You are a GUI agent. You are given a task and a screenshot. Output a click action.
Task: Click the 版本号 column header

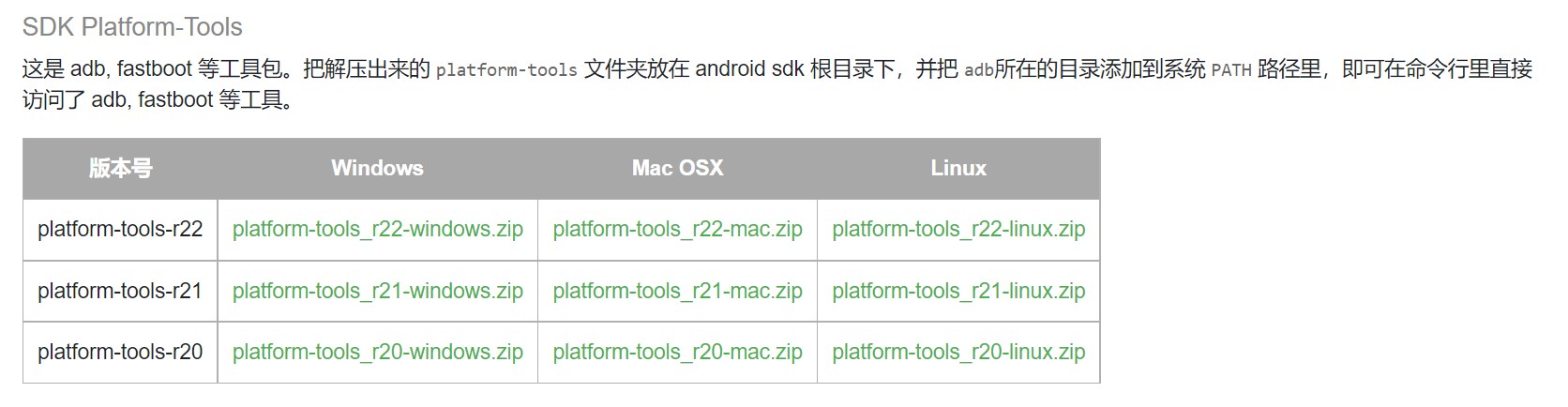[120, 169]
